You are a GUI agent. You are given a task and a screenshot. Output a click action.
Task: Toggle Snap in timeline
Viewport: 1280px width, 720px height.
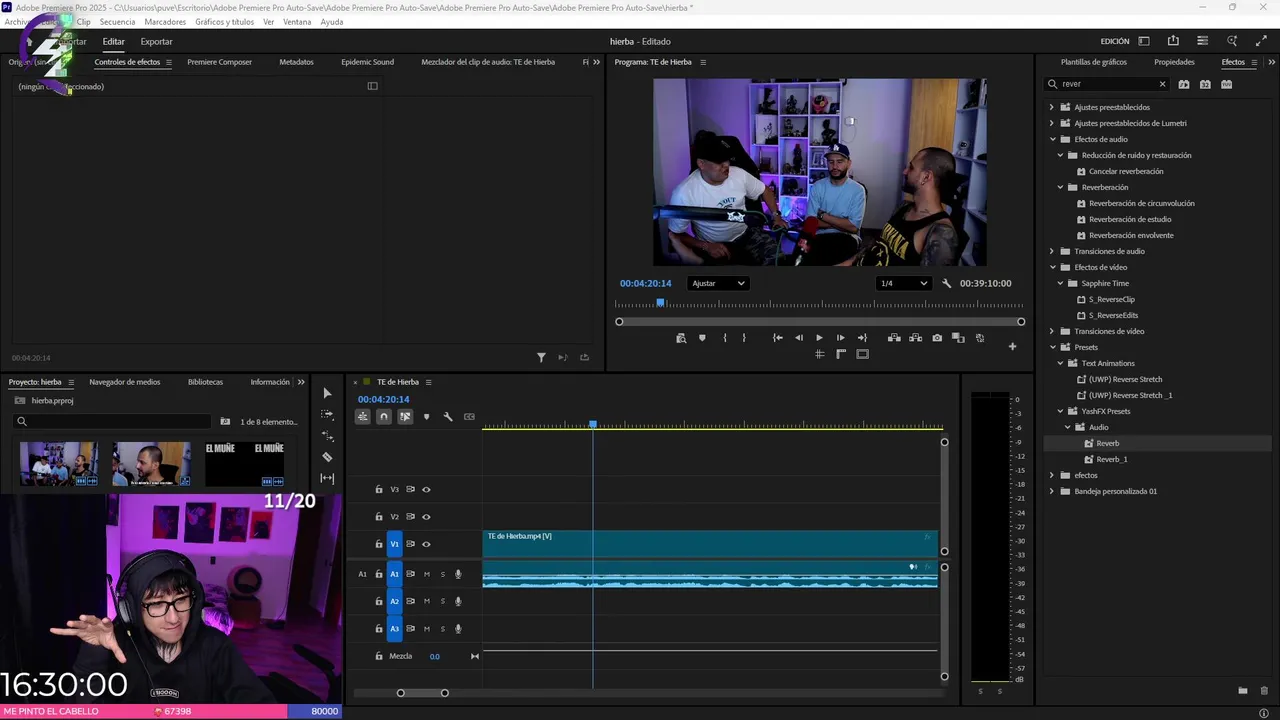[384, 417]
